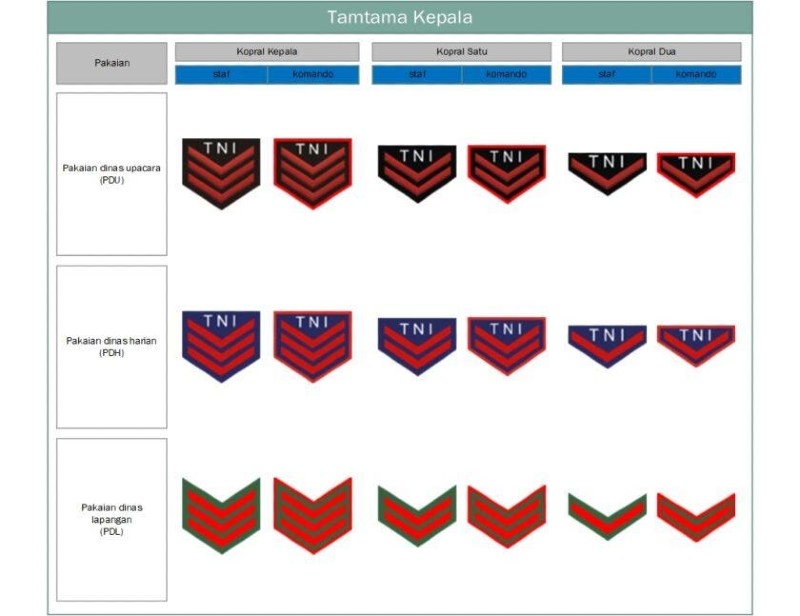The image size is (800, 616).
Task: Click the Kopral Kepala staf PDH insignia
Action: [221, 347]
